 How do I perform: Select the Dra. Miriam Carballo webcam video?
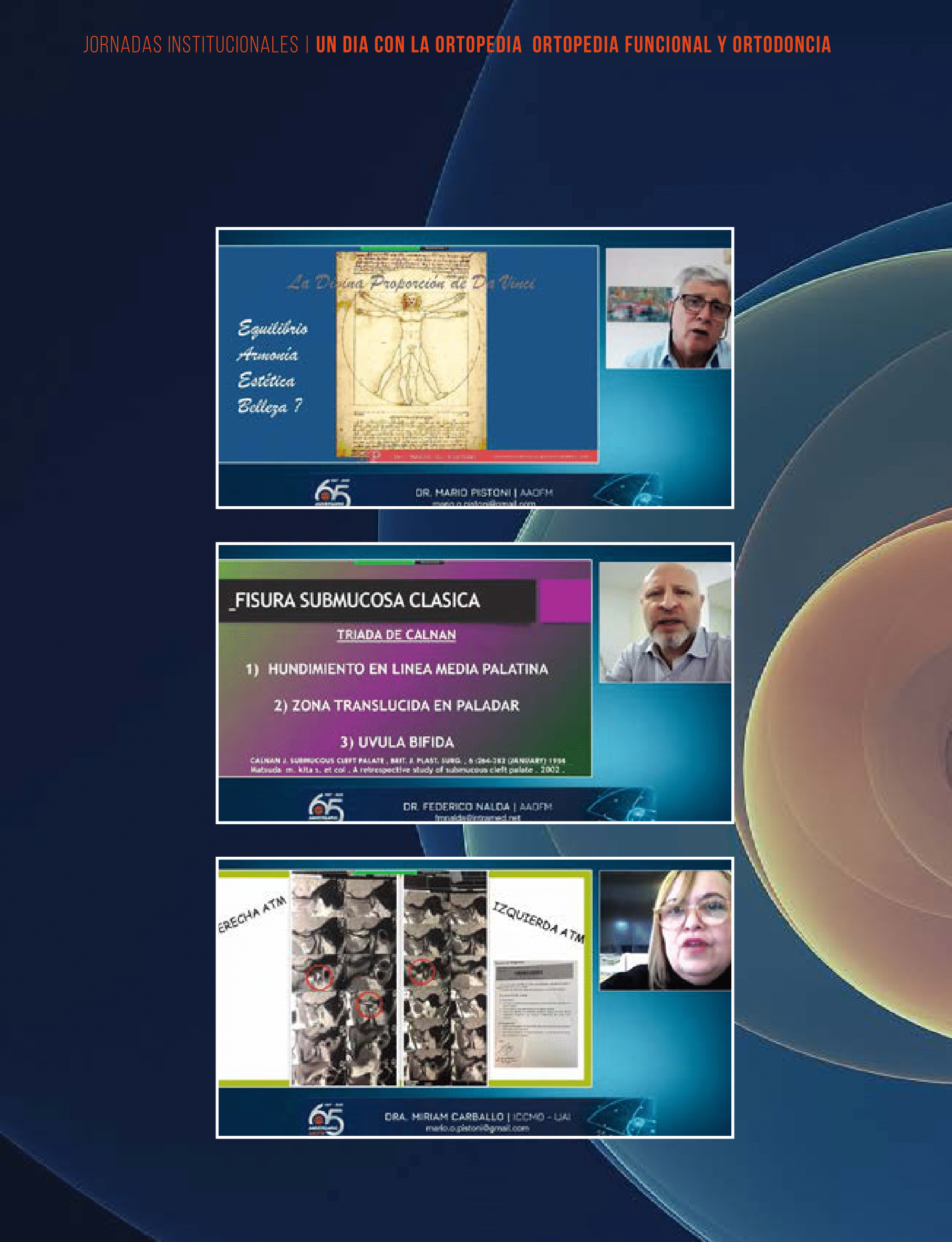coord(665,931)
